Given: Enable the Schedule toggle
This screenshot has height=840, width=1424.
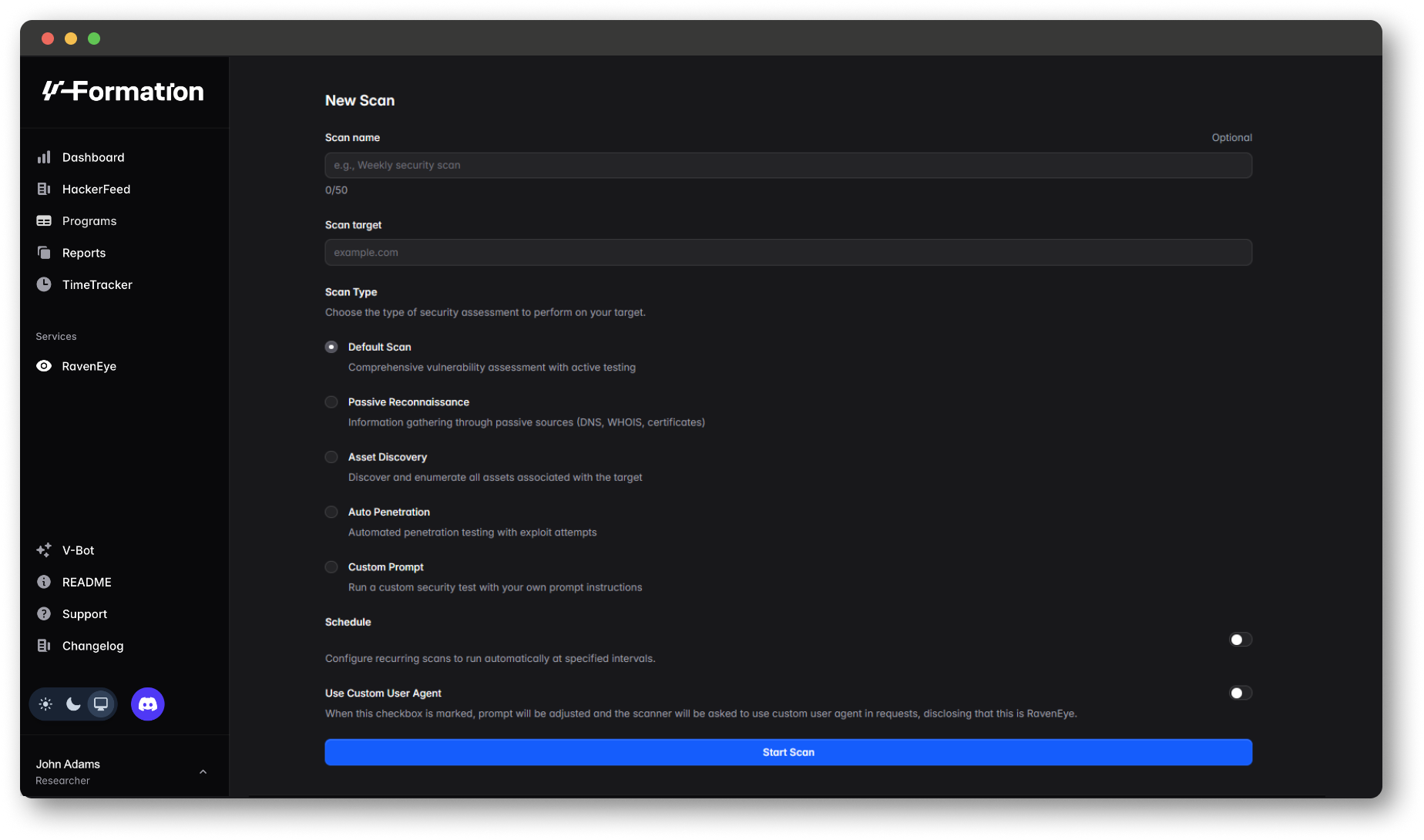Looking at the screenshot, I should coord(1240,640).
